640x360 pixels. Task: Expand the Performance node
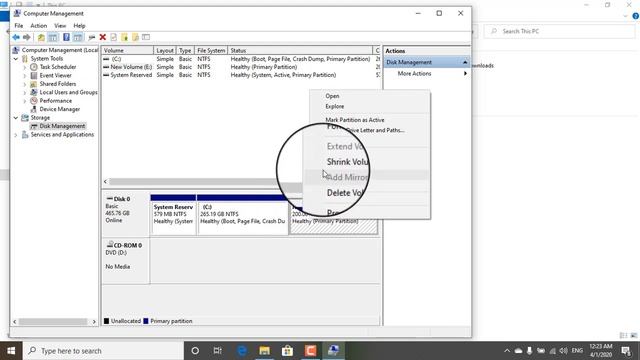click(x=24, y=101)
